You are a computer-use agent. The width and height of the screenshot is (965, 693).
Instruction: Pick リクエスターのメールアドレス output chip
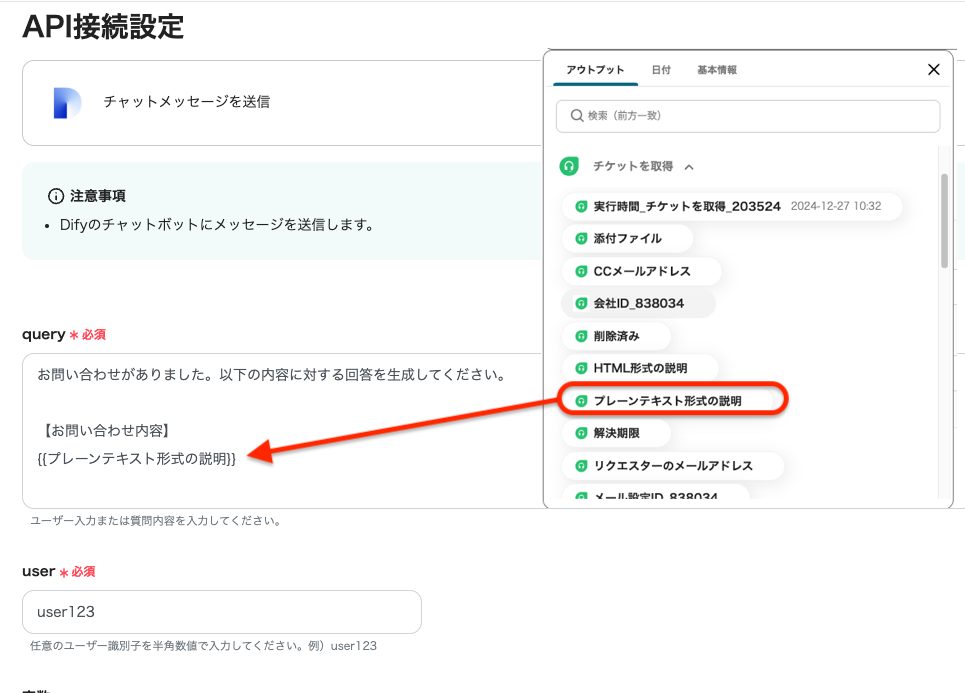click(672, 466)
